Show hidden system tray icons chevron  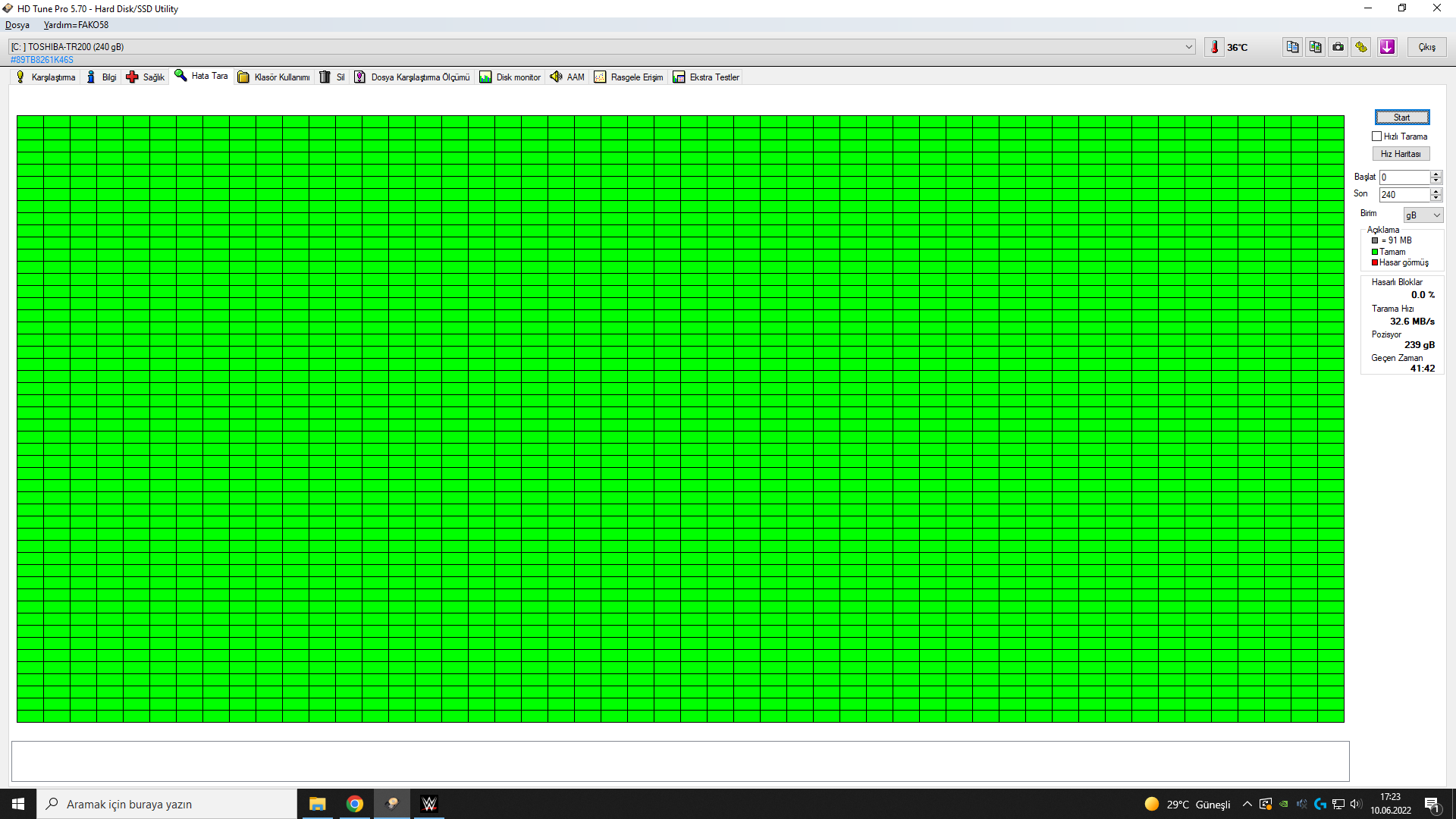tap(1247, 804)
